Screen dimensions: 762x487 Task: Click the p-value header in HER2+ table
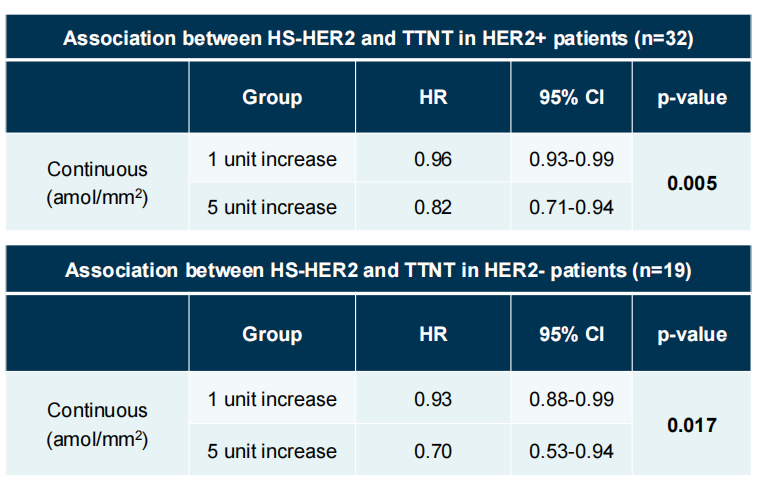[692, 98]
